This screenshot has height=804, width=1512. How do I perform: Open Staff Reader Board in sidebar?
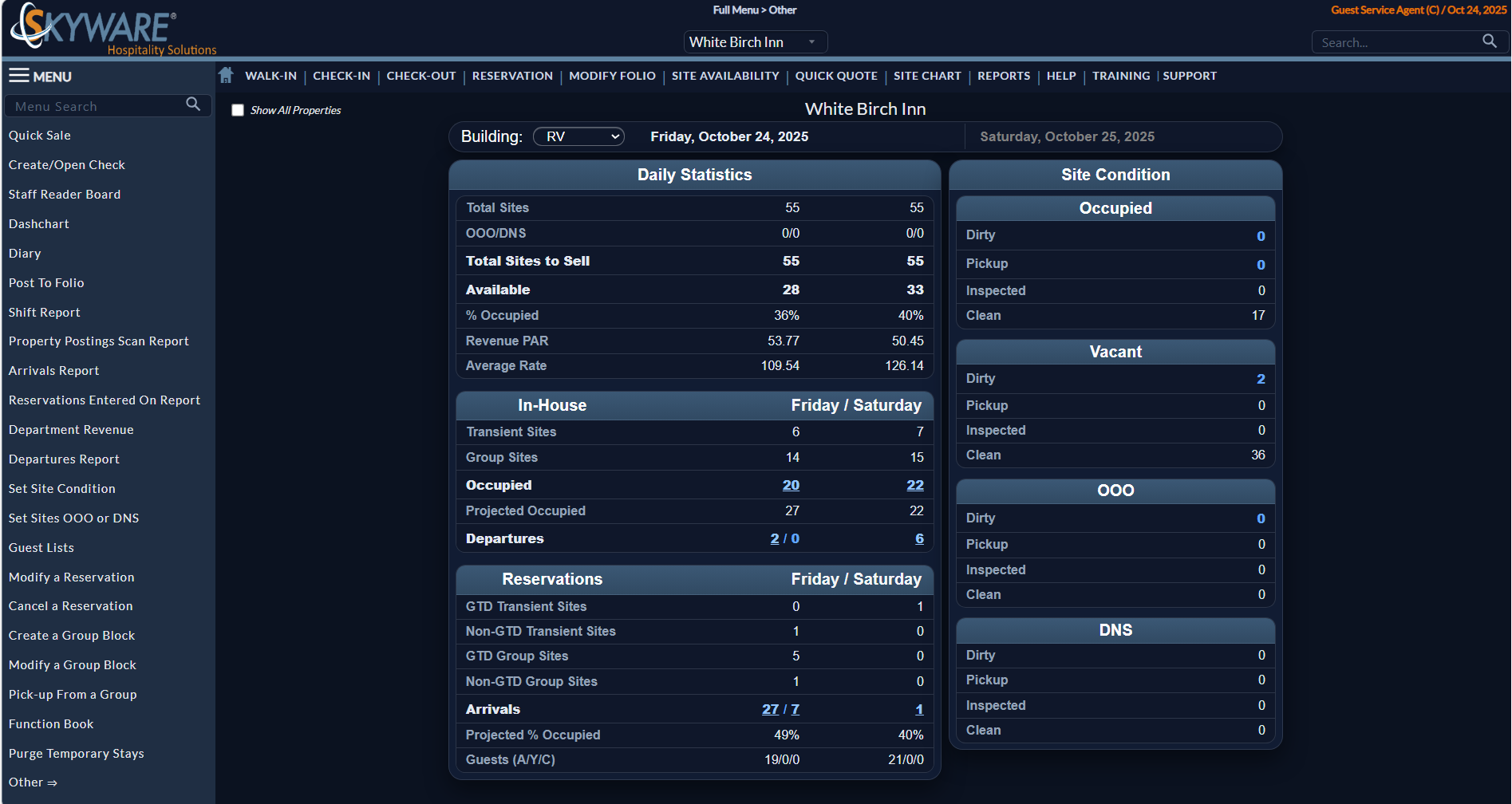tap(65, 195)
